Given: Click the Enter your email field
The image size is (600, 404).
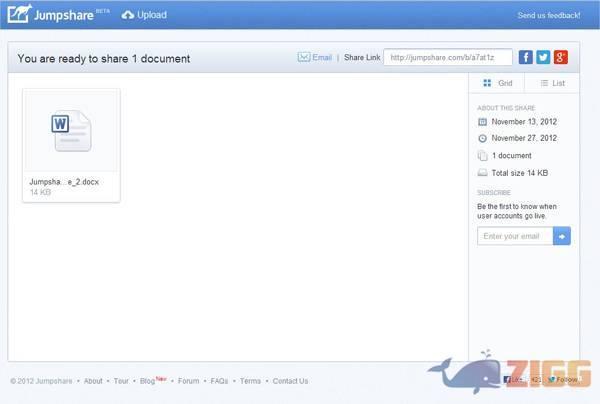Looking at the screenshot, I should [514, 236].
